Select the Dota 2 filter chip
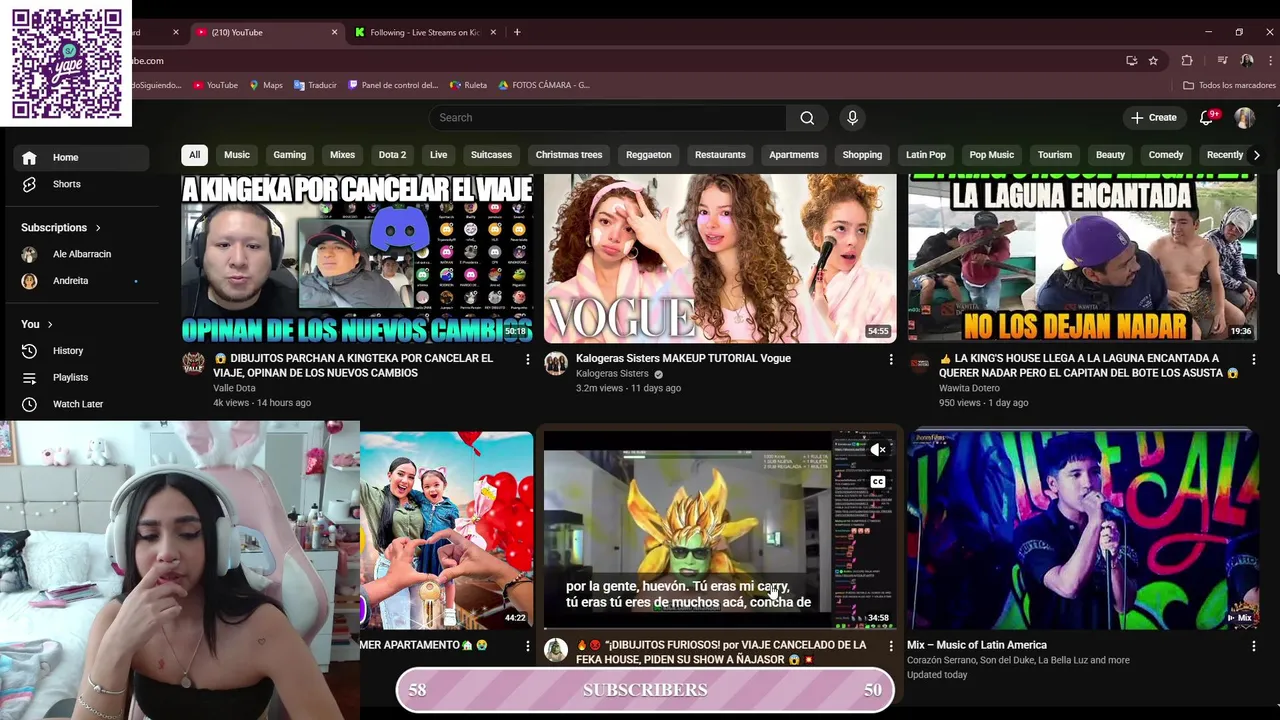Image resolution: width=1280 pixels, height=720 pixels. [393, 155]
